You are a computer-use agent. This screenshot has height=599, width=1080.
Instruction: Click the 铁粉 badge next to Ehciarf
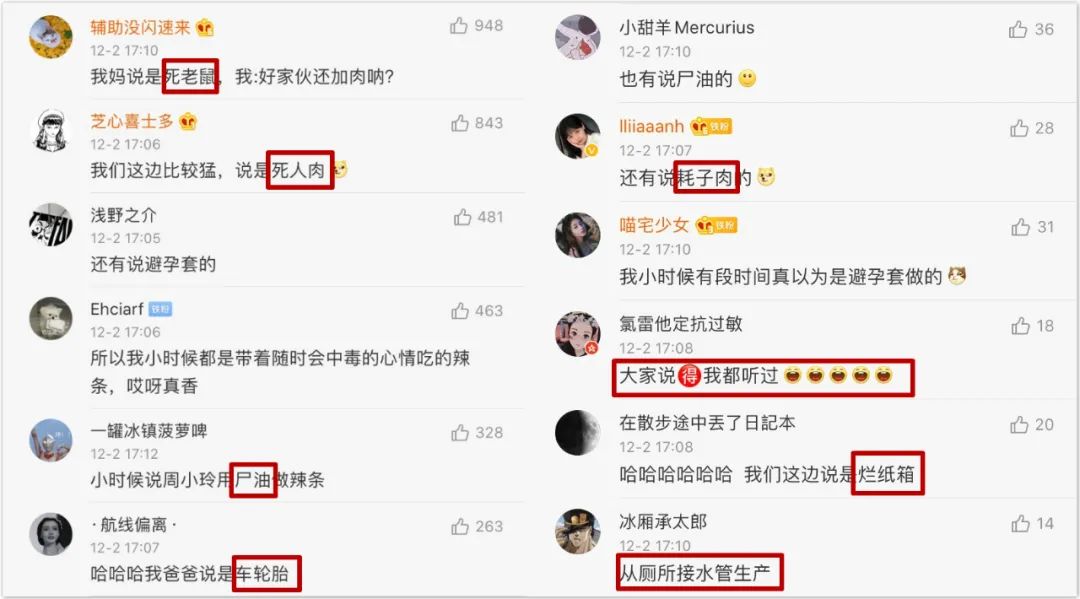click(x=160, y=309)
